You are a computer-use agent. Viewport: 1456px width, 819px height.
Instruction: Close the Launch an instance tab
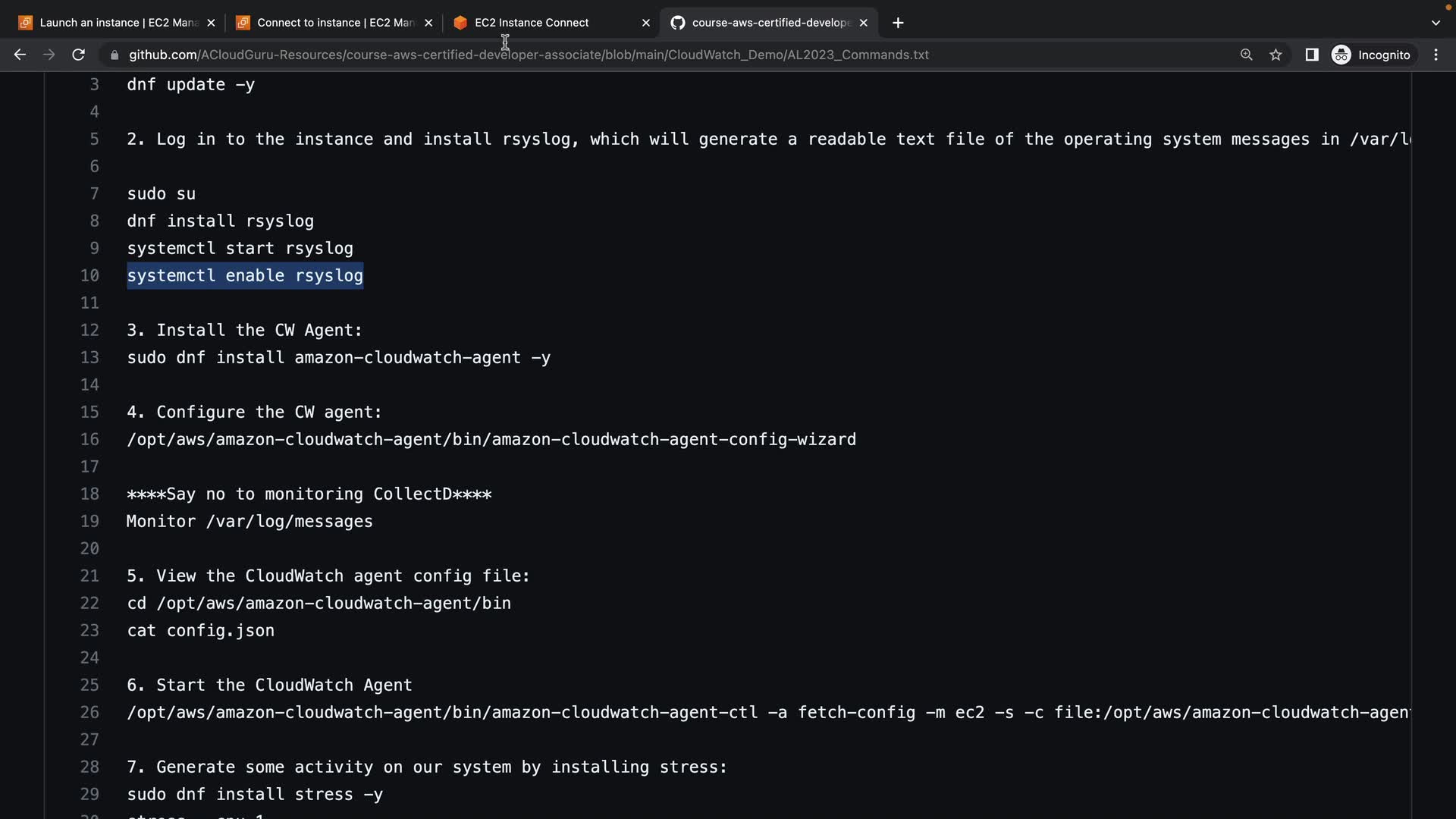click(211, 23)
